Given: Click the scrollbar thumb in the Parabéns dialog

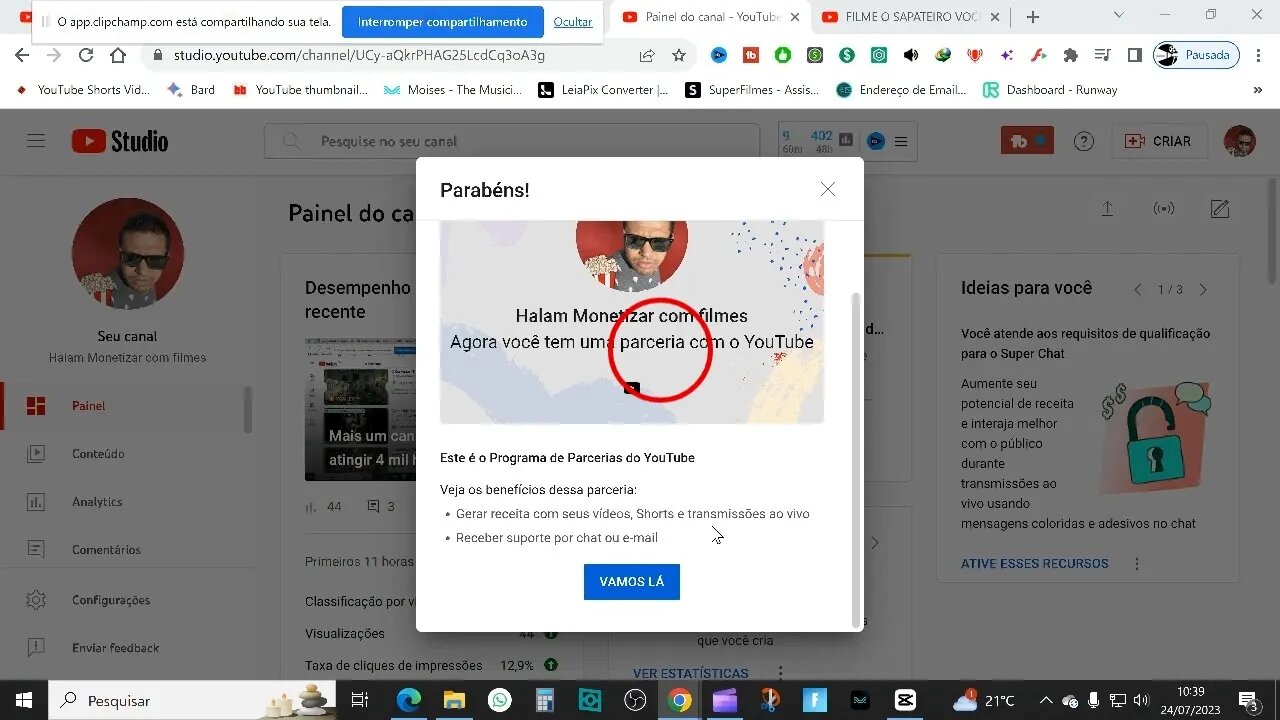Looking at the screenshot, I should (x=855, y=460).
